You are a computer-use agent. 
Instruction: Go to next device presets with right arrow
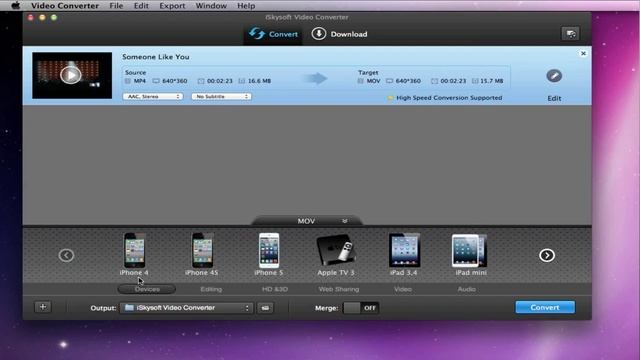547,256
